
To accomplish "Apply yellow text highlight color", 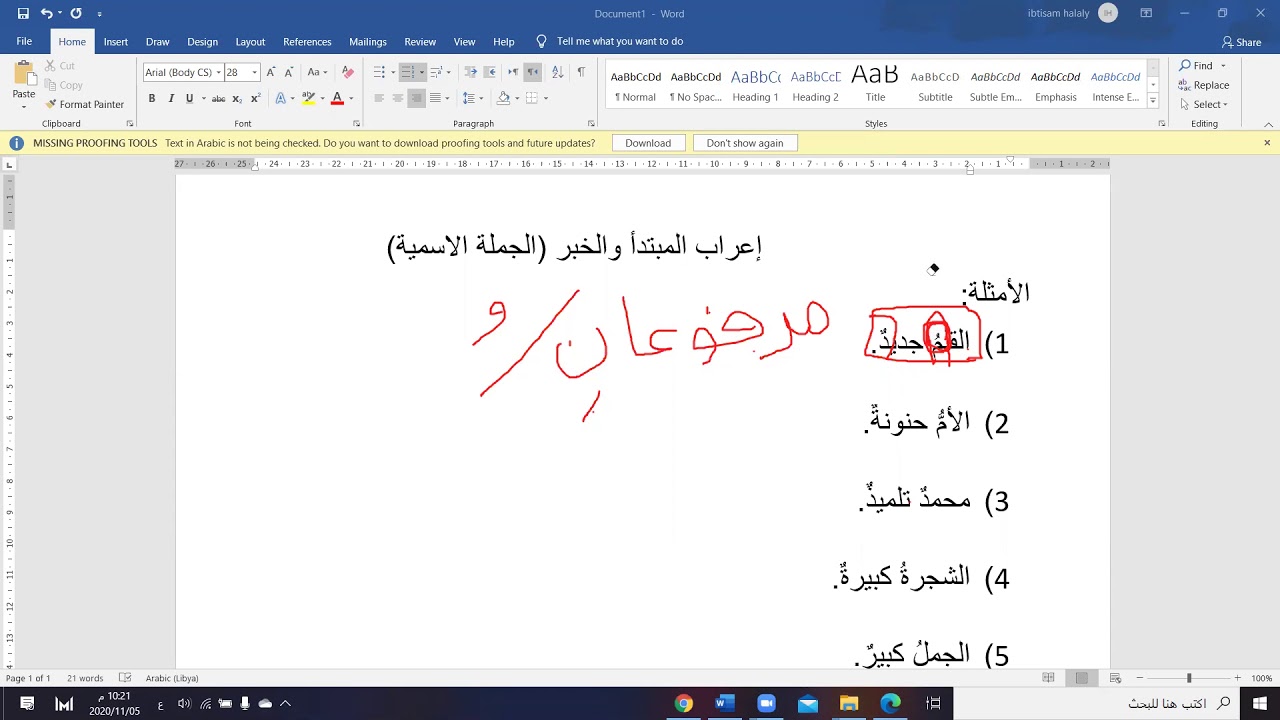I will point(309,98).
